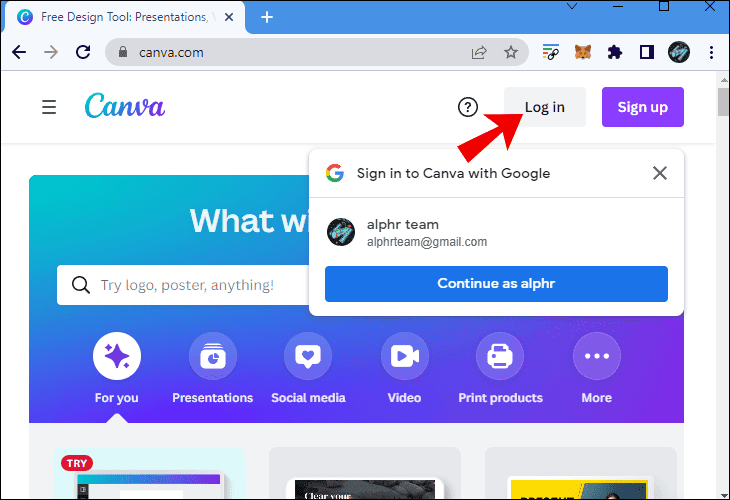Toggle the browser side panel
This screenshot has width=730, height=500.
pyautogui.click(x=647, y=52)
